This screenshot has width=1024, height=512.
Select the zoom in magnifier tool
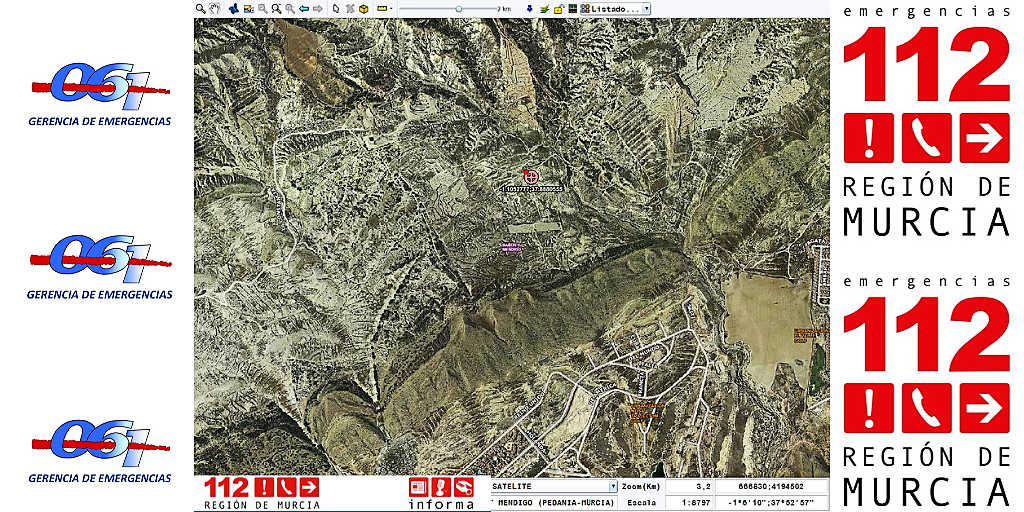263,8
